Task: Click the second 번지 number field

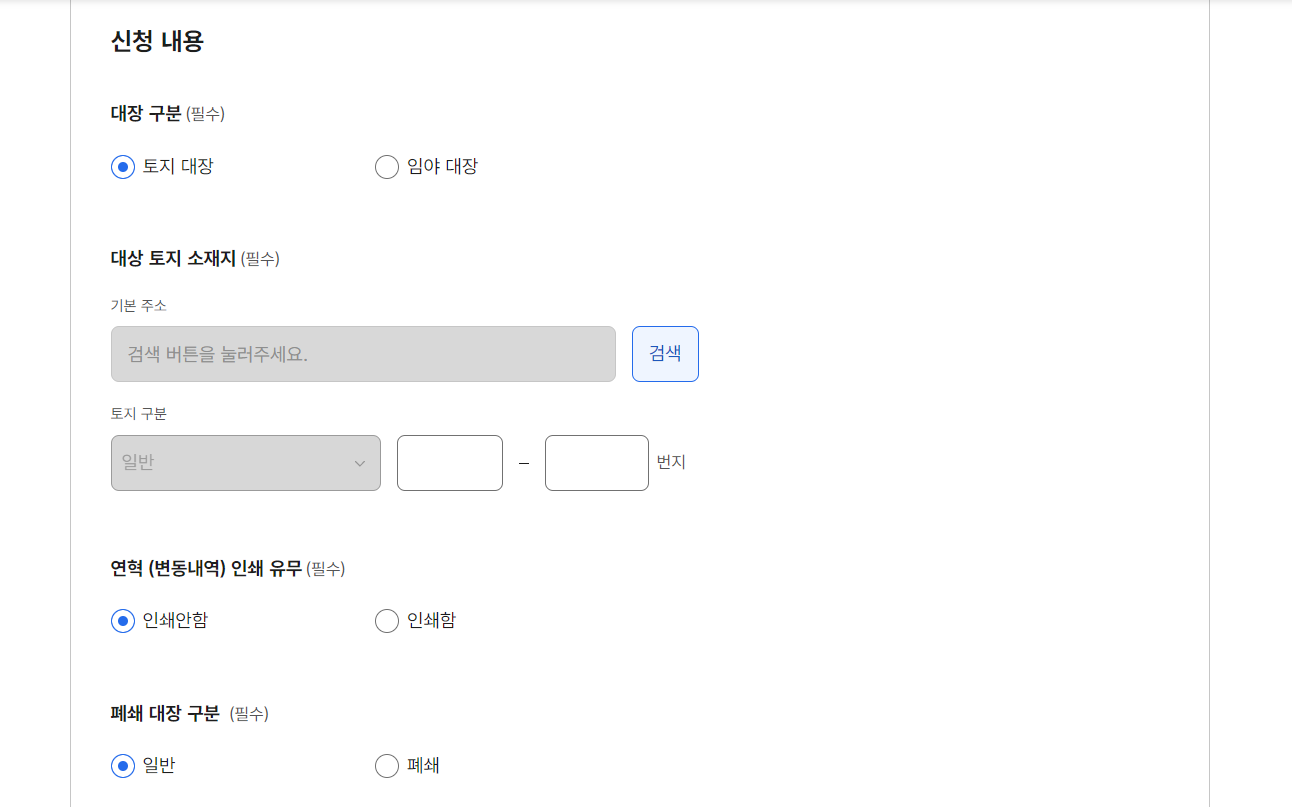Action: coord(596,462)
